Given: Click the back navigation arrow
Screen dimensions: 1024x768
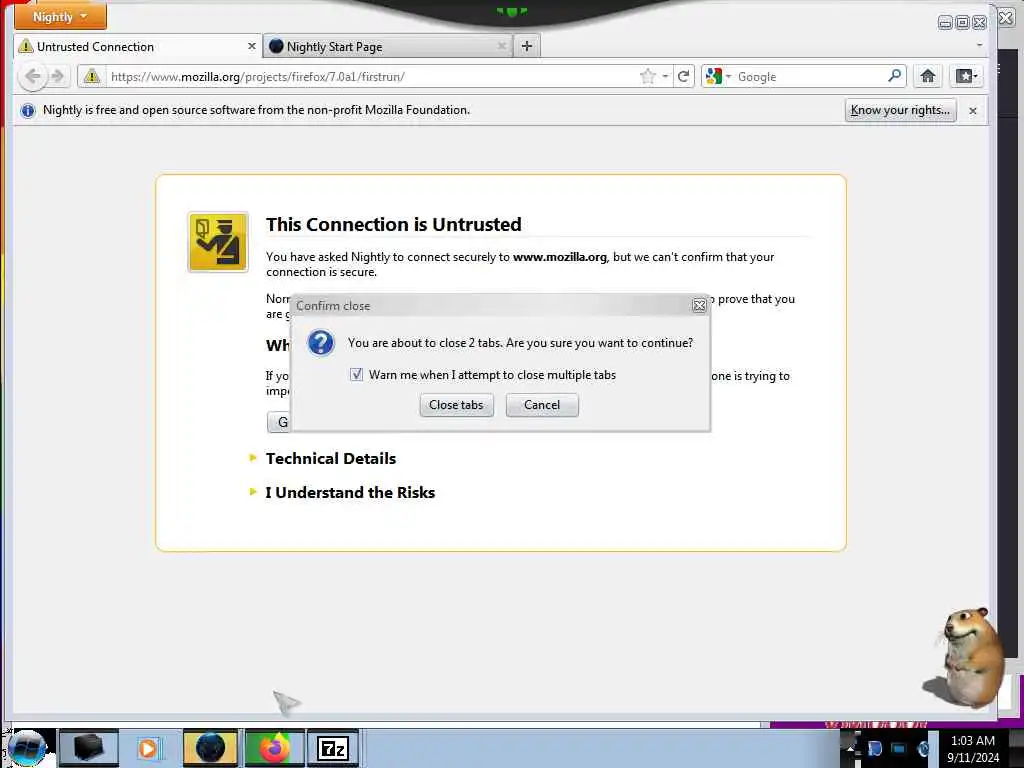Looking at the screenshot, I should (33, 76).
